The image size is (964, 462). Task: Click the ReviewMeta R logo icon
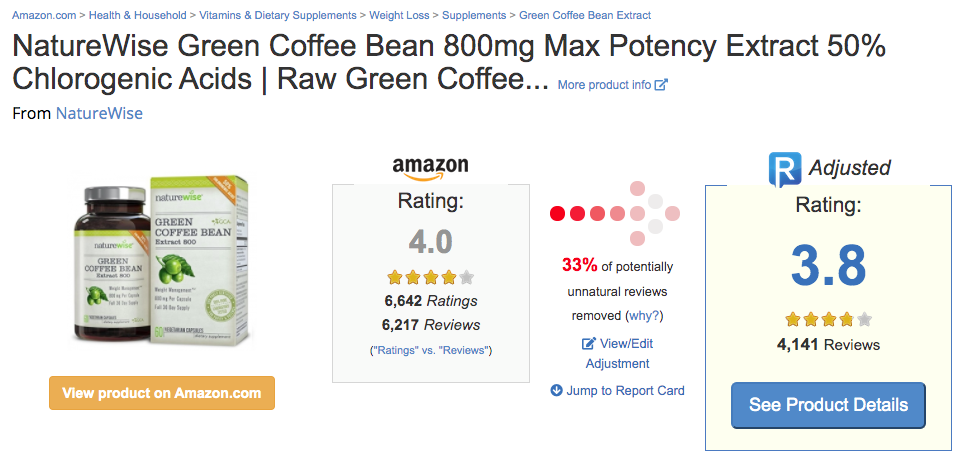[x=785, y=169]
